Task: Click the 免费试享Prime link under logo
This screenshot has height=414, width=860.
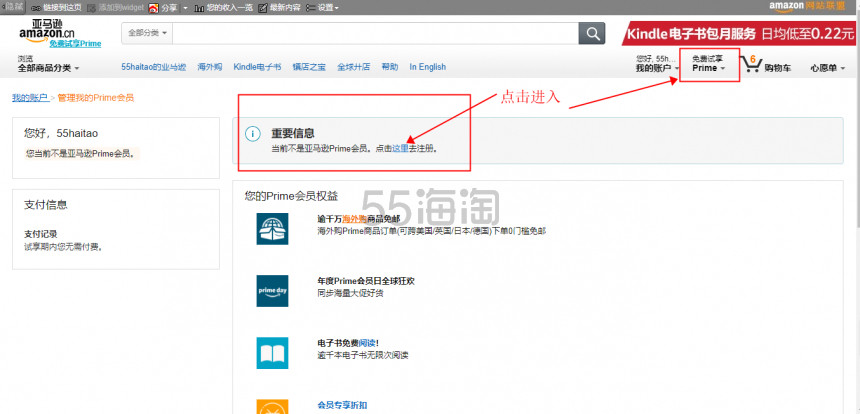Action: tap(75, 44)
